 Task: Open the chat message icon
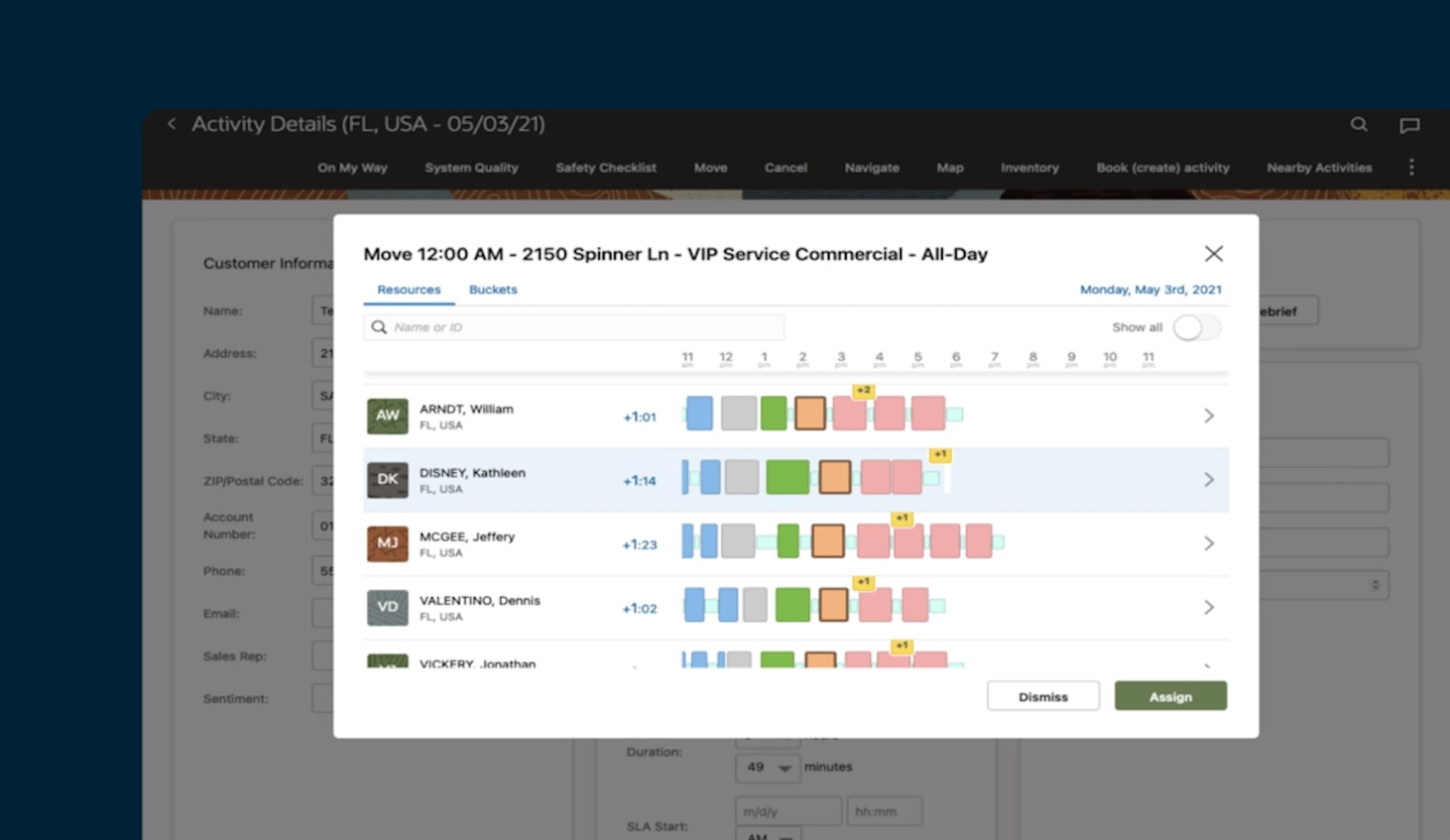pos(1409,125)
